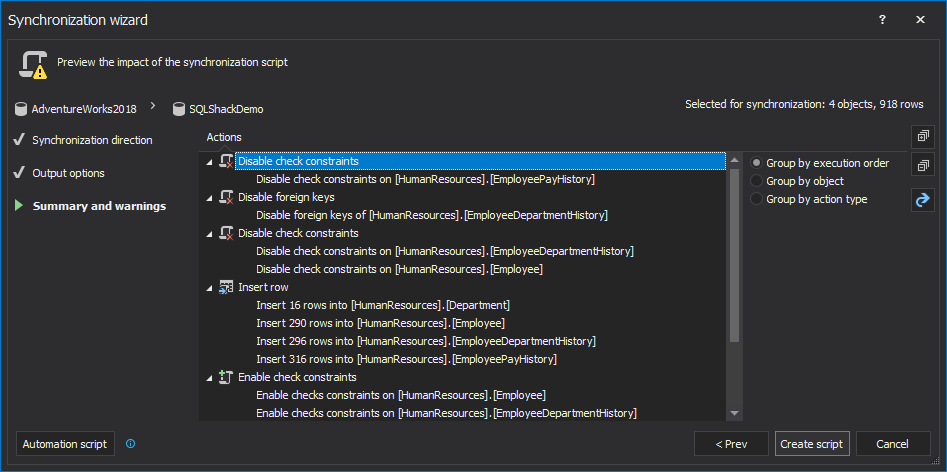Select Group by action type option
This screenshot has height=472, width=947.
[757, 199]
